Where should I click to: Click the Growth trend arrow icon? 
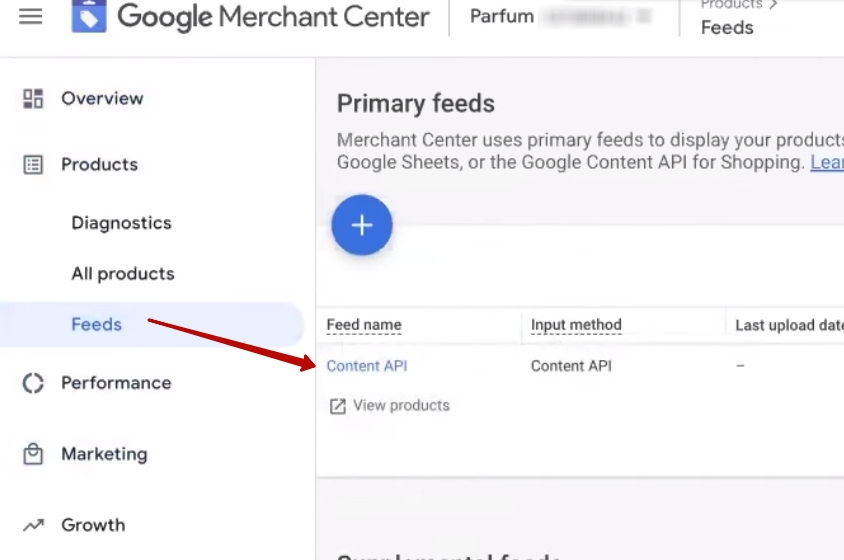tap(33, 525)
